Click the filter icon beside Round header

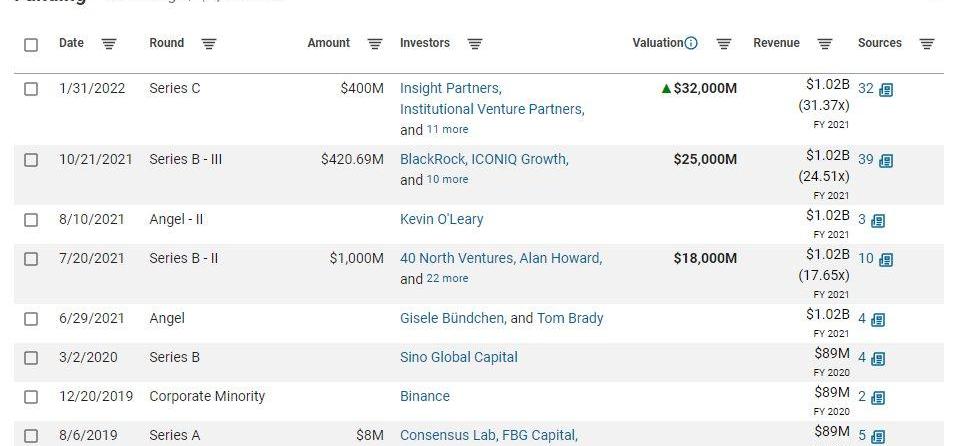[209, 44]
